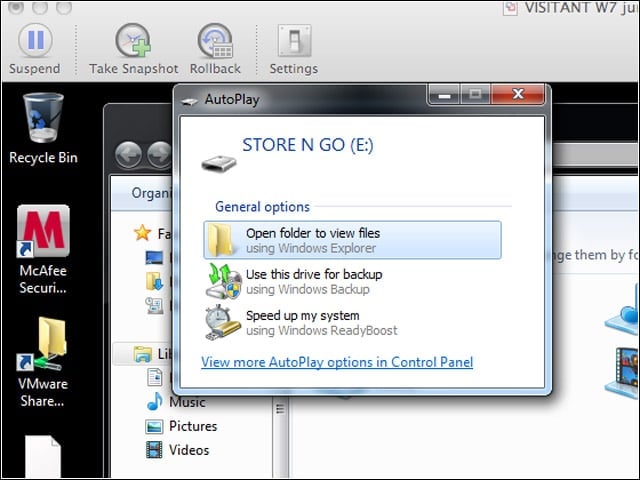The height and width of the screenshot is (480, 640).
Task: Click Desktop icon under Favorites
Action: coord(155,258)
